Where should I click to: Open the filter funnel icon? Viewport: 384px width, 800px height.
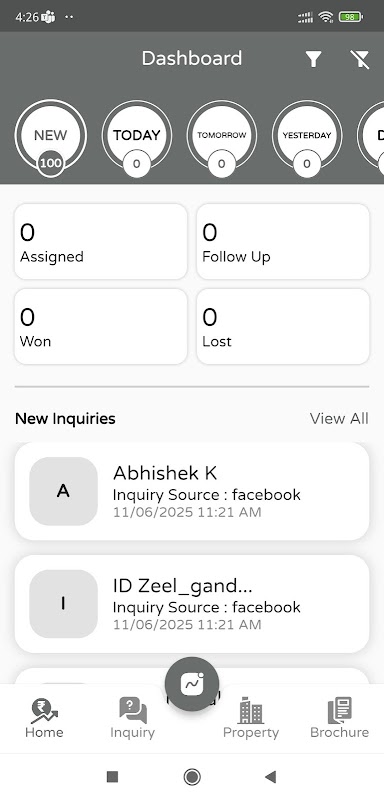314,59
